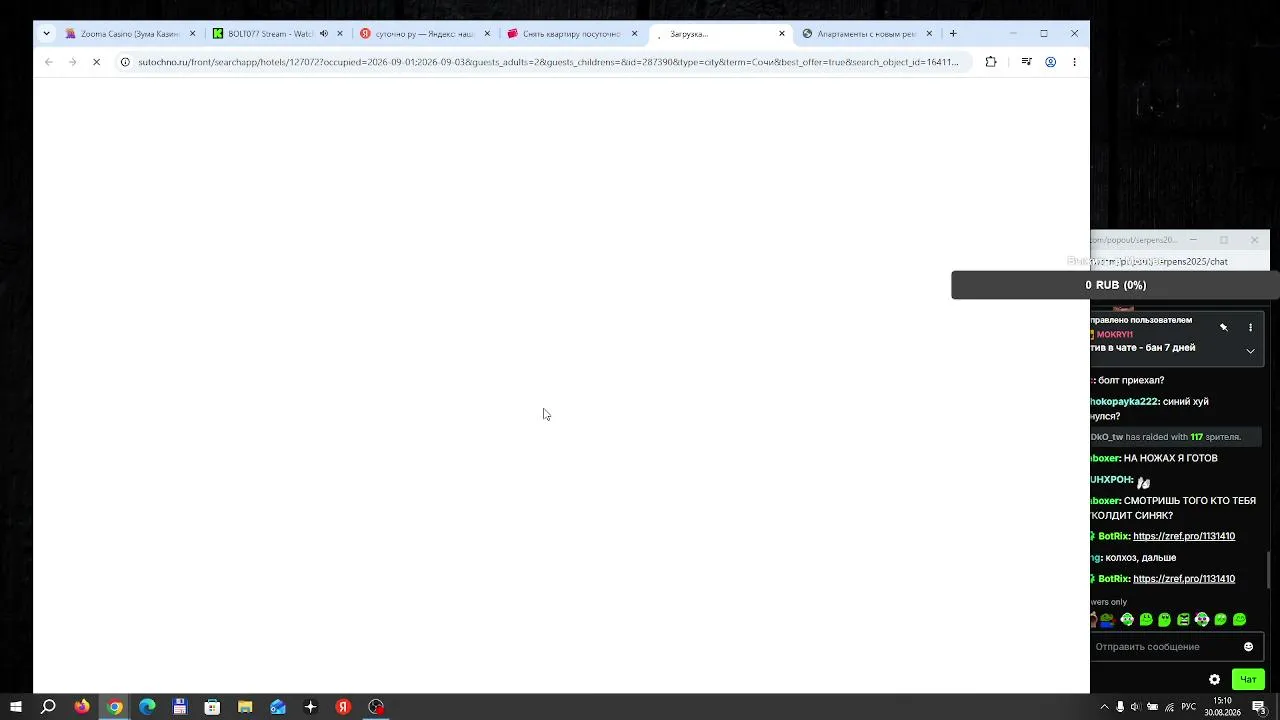The width and height of the screenshot is (1280, 720).
Task: Open the star-icon app in taskbar
Action: pos(310,707)
